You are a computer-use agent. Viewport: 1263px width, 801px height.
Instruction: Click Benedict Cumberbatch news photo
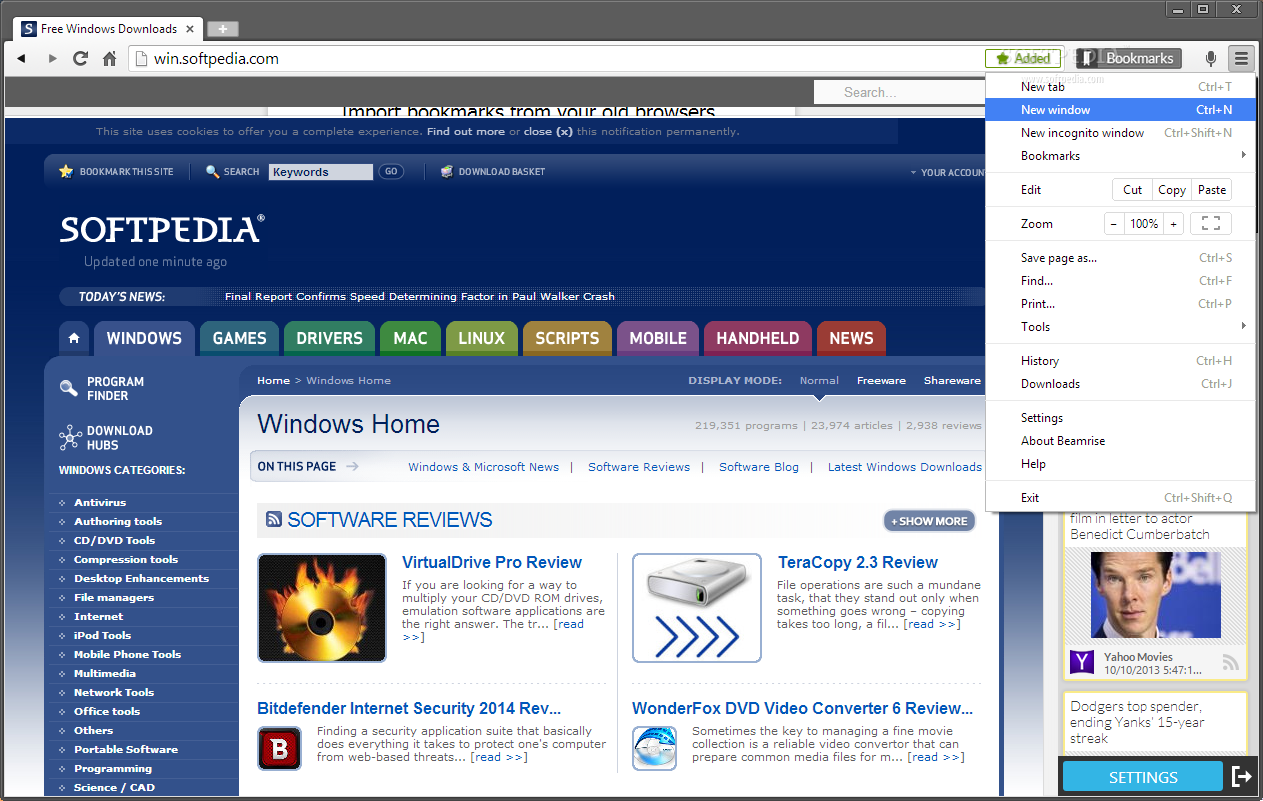[x=1156, y=594]
